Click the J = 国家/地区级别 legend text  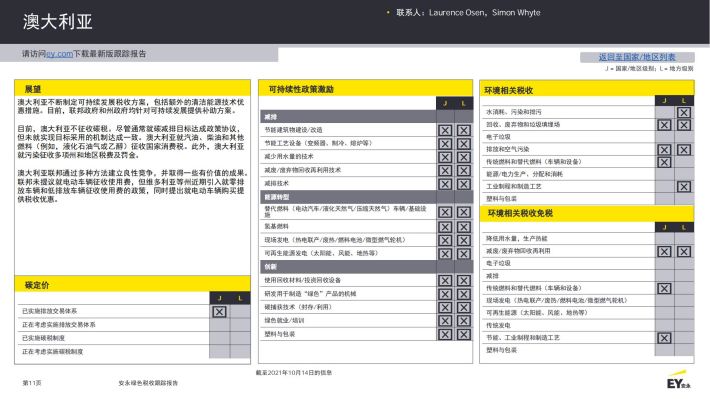pyautogui.click(x=630, y=69)
